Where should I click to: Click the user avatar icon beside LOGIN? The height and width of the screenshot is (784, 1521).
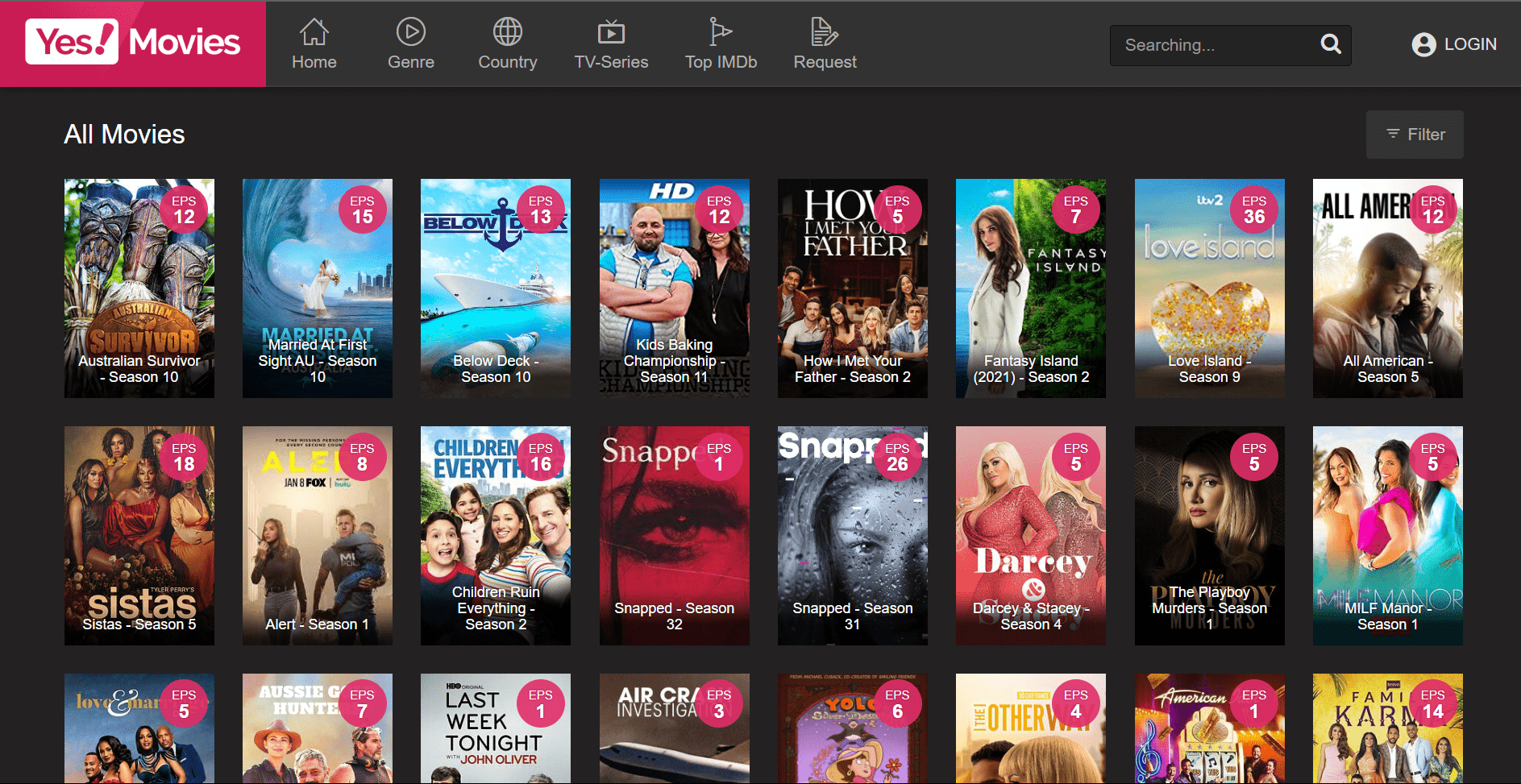1423,45
